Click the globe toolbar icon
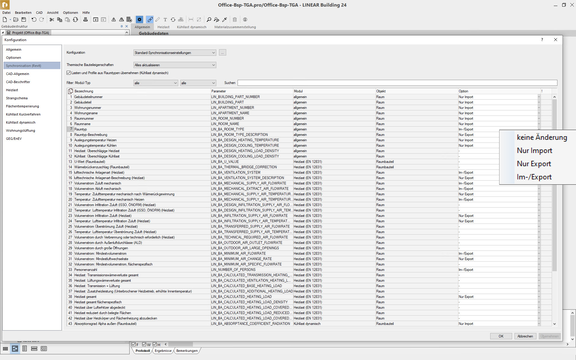 pos(245,19)
